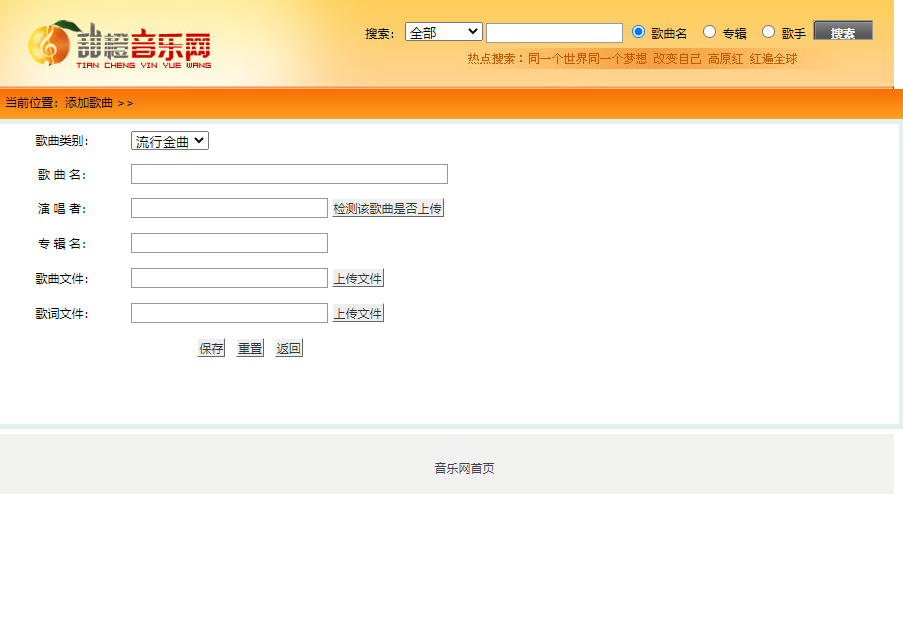Click 重置 to reset the form
This screenshot has width=903, height=638.
coord(248,348)
